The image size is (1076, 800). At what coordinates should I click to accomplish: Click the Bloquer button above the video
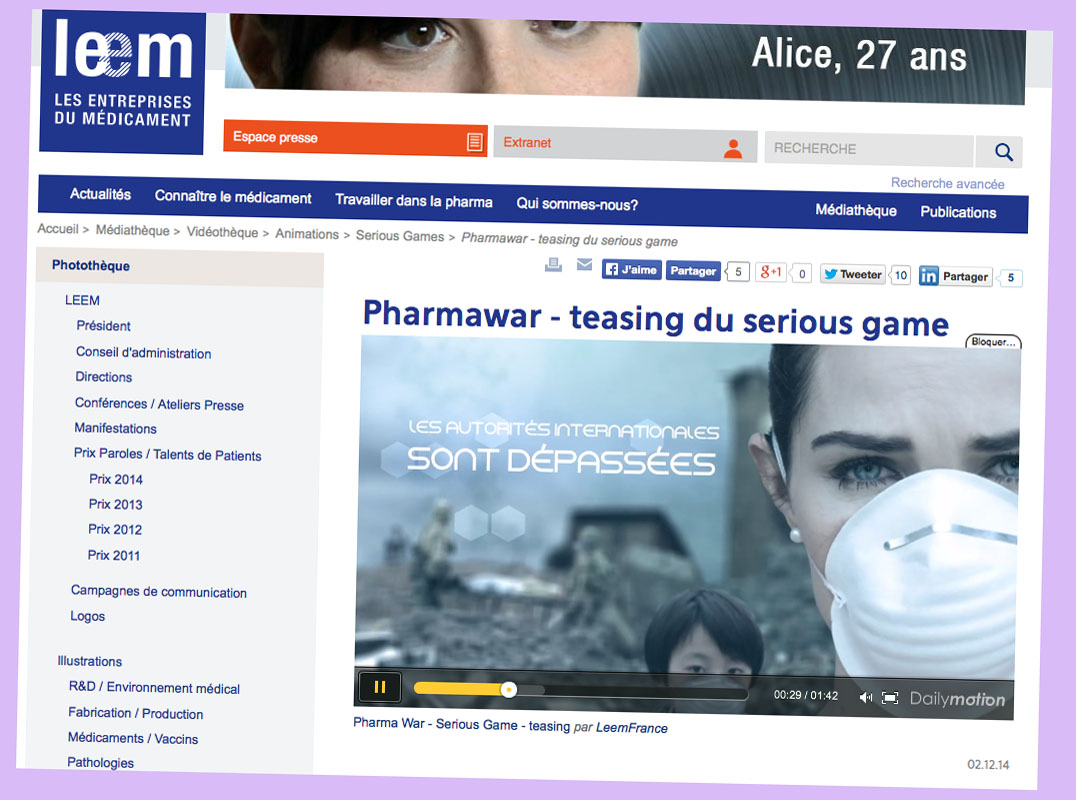(993, 343)
